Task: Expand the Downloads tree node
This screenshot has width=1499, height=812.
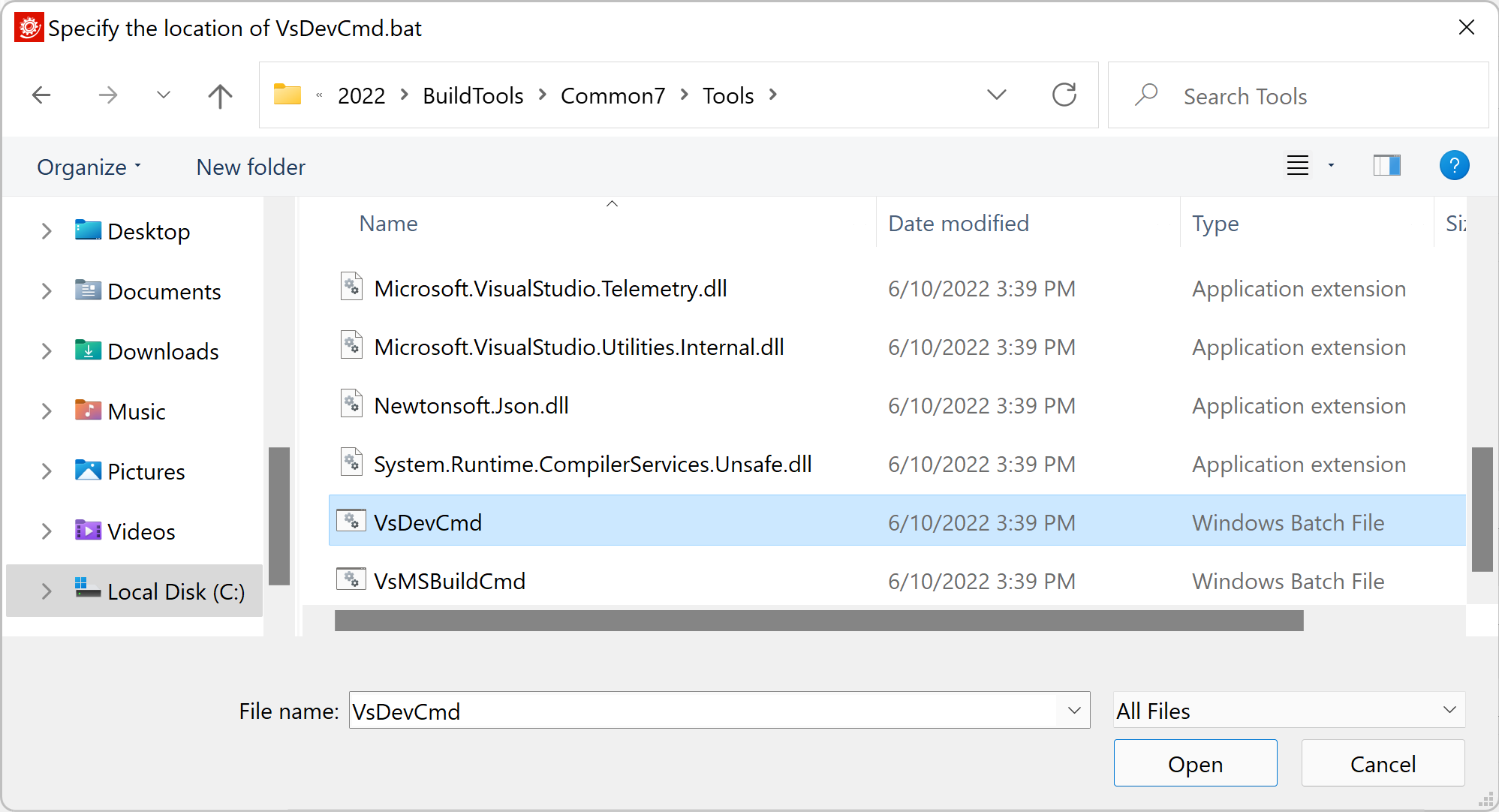Action: (x=47, y=351)
